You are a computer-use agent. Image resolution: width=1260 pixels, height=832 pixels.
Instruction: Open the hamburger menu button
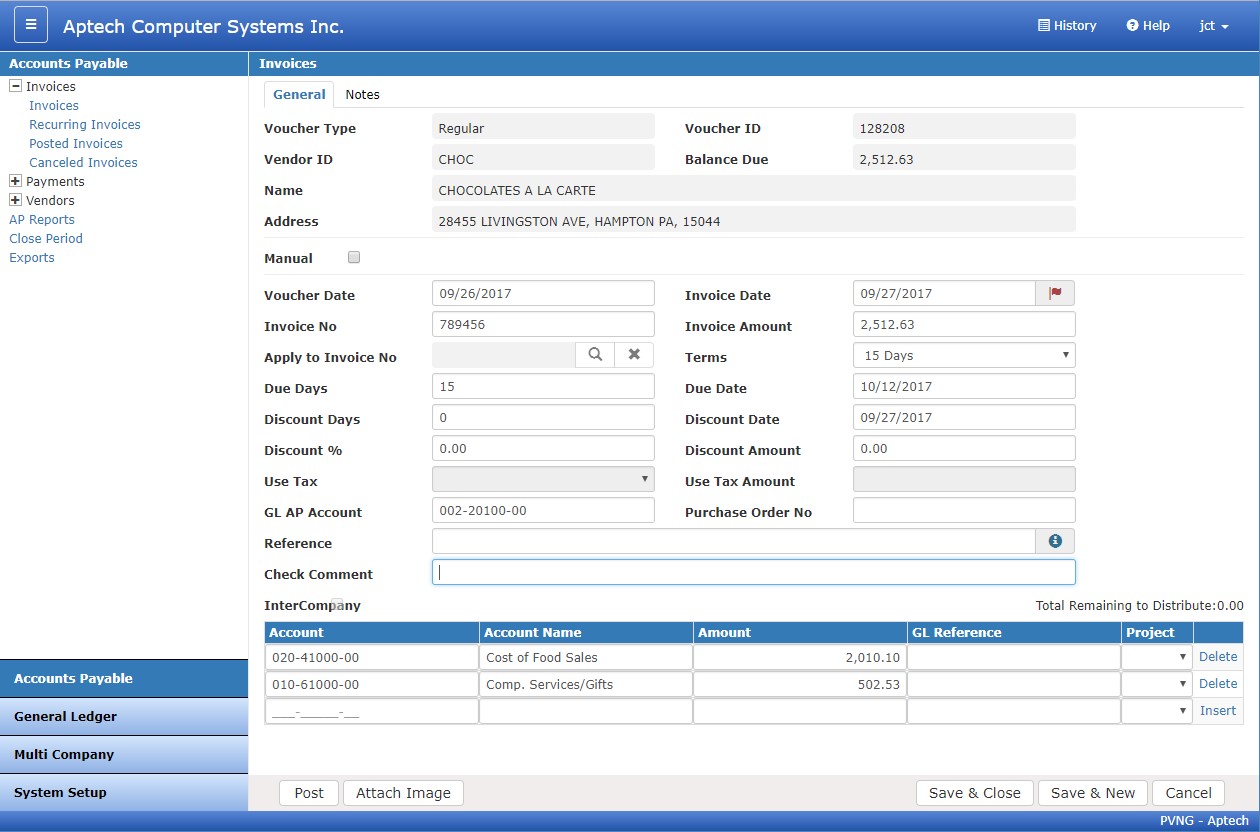(31, 25)
